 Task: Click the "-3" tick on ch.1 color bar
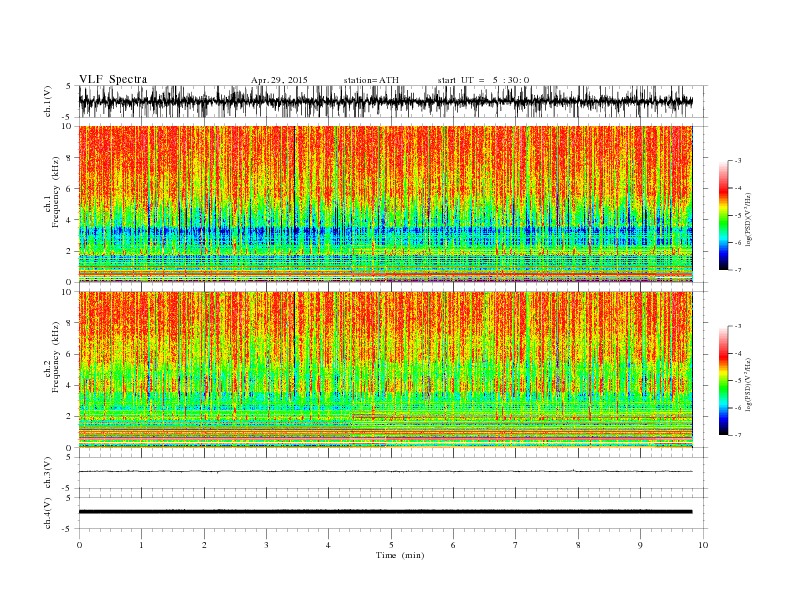[737, 161]
